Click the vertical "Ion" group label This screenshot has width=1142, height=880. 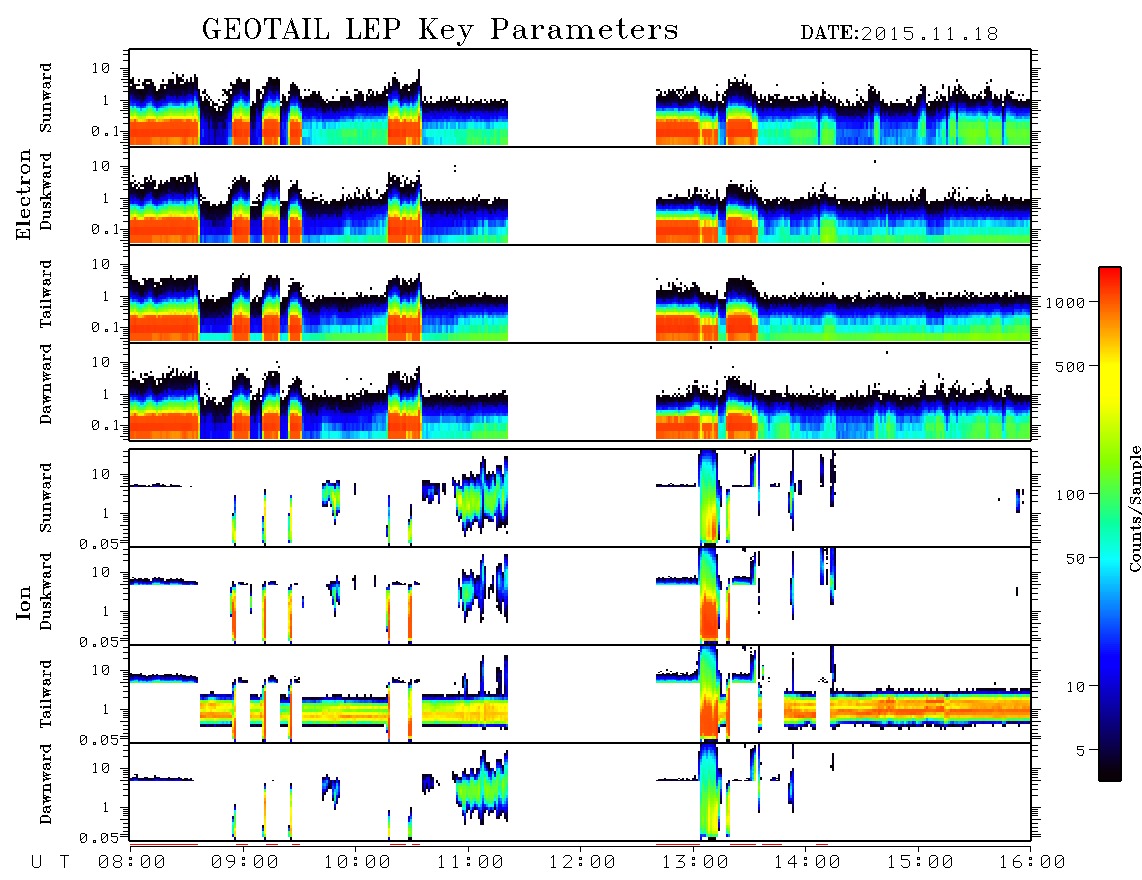pos(24,602)
